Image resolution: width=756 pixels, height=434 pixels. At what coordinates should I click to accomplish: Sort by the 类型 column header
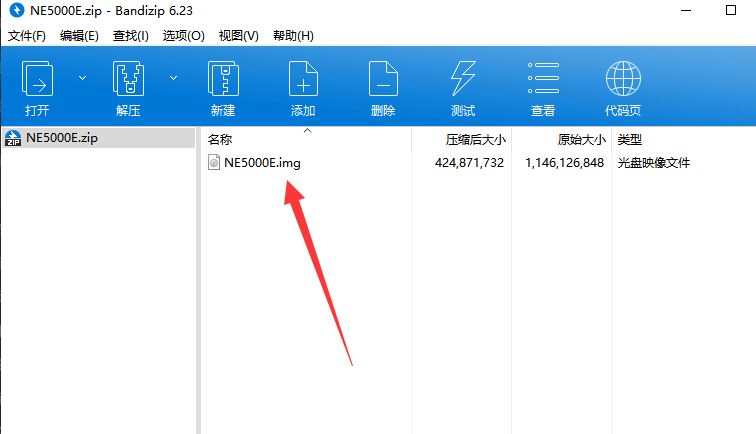pos(630,140)
